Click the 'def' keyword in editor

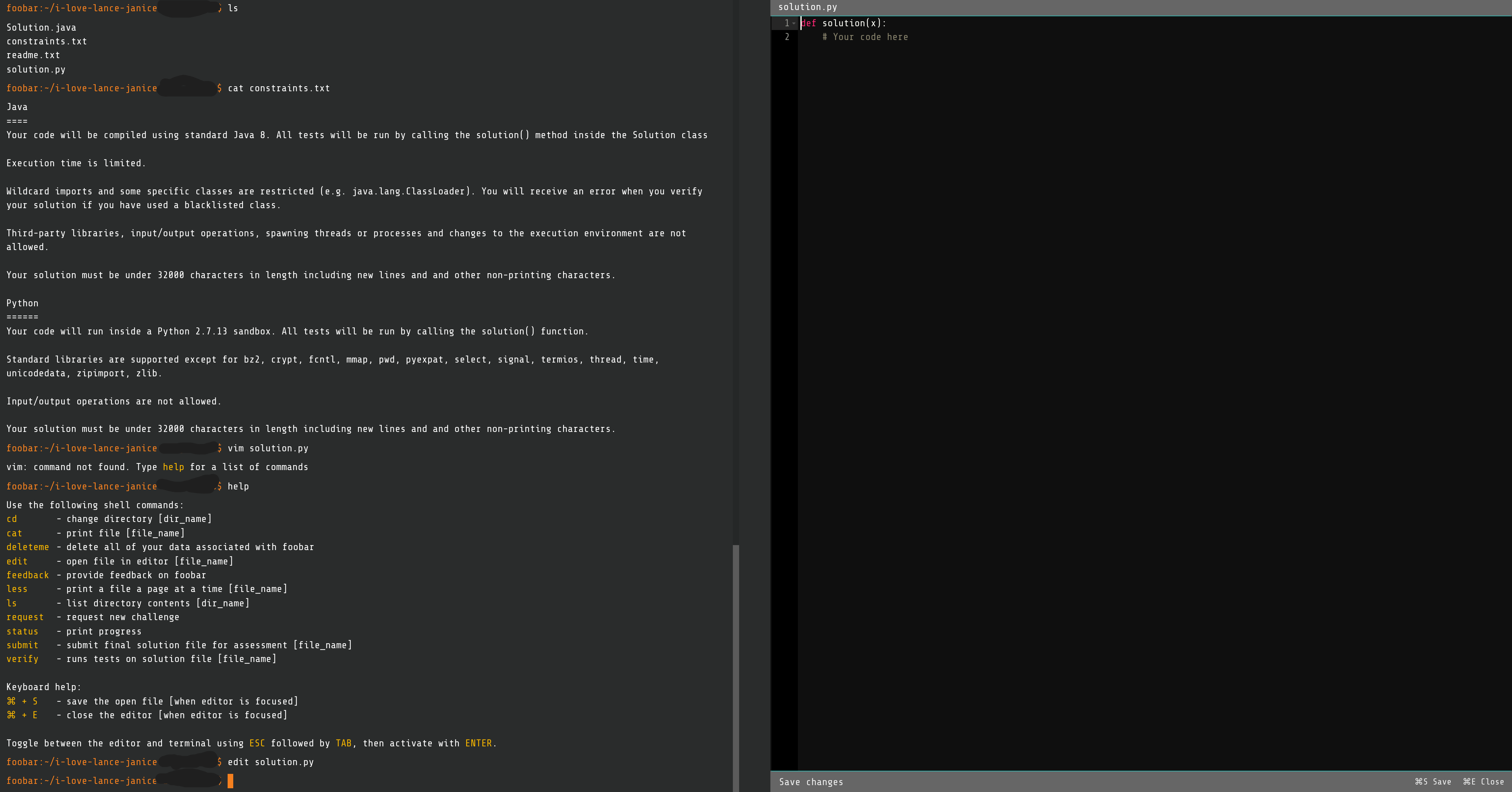click(x=809, y=23)
